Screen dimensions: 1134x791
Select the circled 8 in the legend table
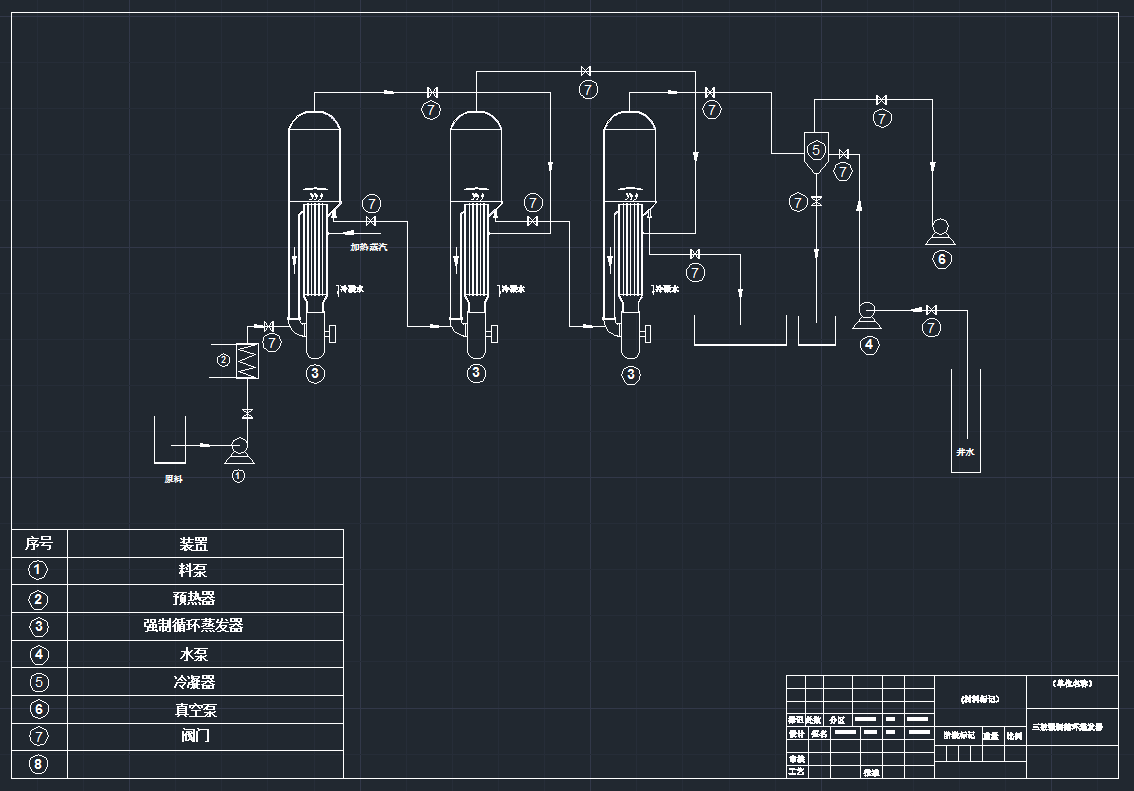pos(38,764)
